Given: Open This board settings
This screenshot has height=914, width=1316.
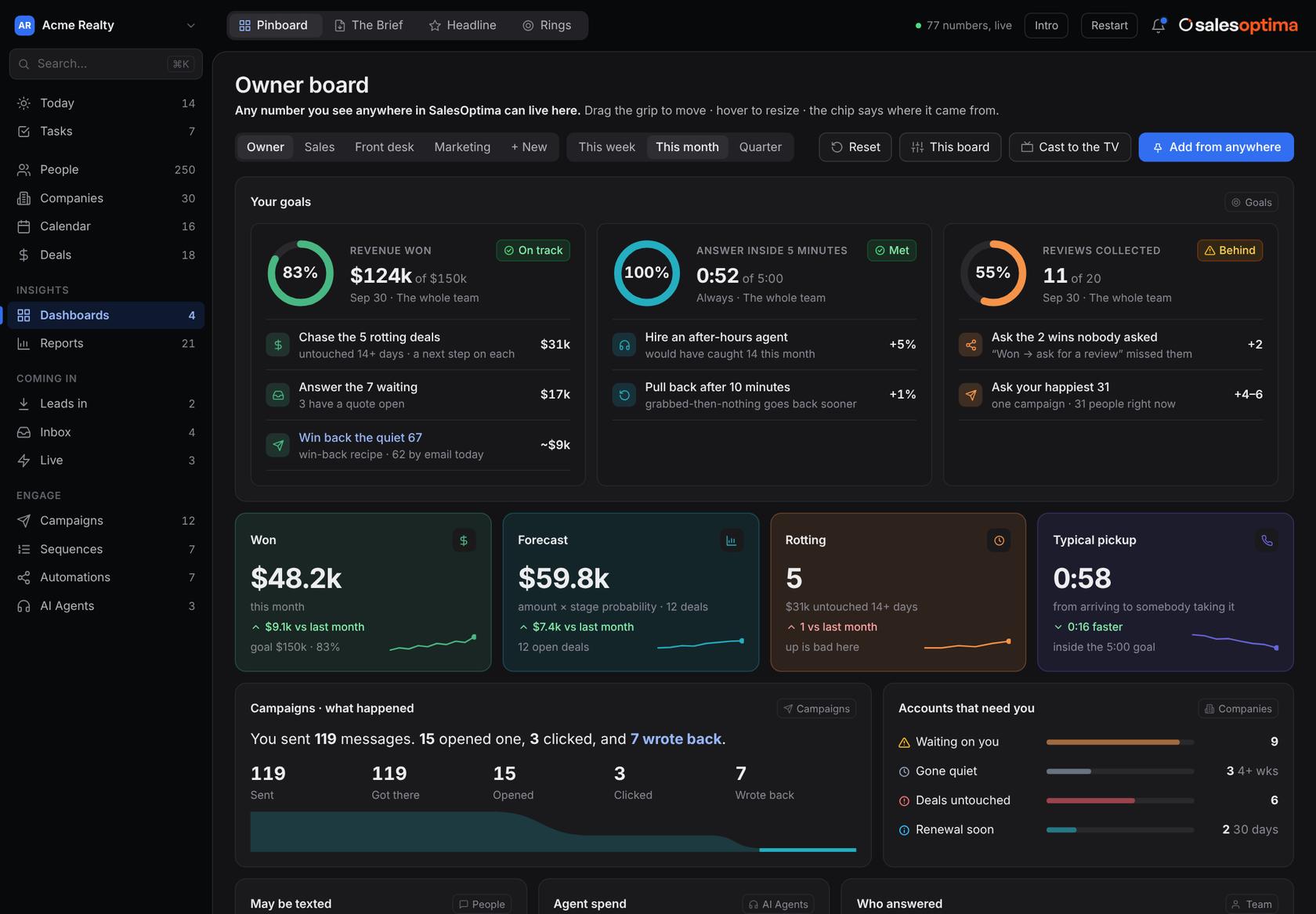Looking at the screenshot, I should point(950,147).
